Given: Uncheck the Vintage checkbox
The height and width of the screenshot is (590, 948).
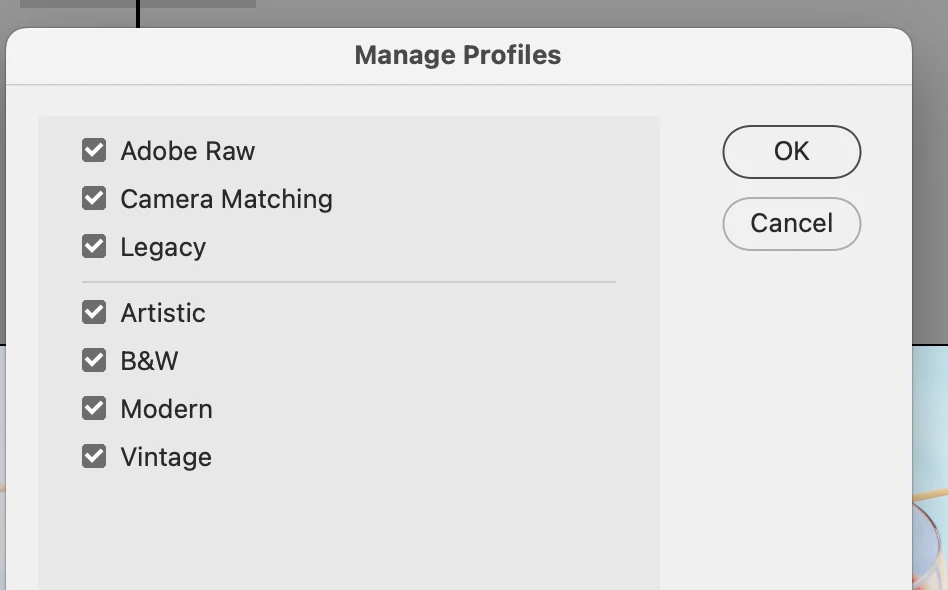Looking at the screenshot, I should coord(94,457).
